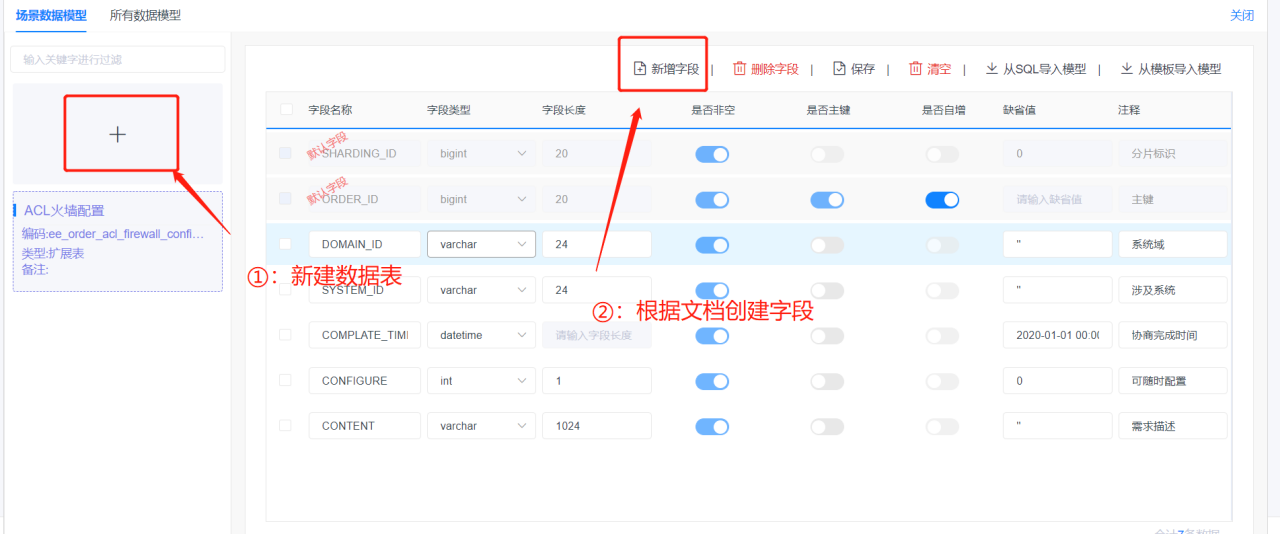
Task: Edit the 协商完成时间 comment field
Action: point(1173,335)
